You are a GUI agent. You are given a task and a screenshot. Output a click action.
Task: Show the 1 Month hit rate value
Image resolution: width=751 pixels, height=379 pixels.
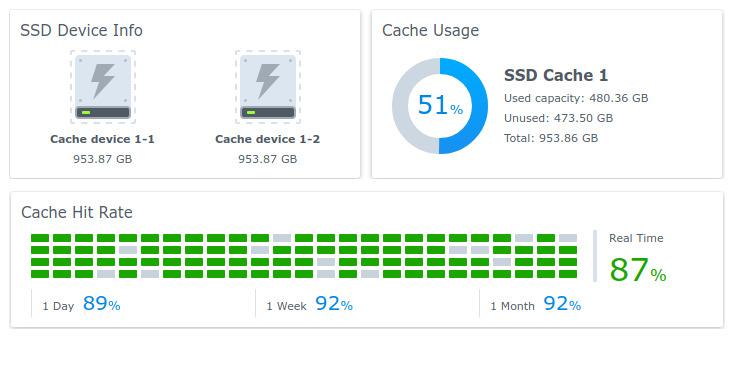pyautogui.click(x=562, y=304)
